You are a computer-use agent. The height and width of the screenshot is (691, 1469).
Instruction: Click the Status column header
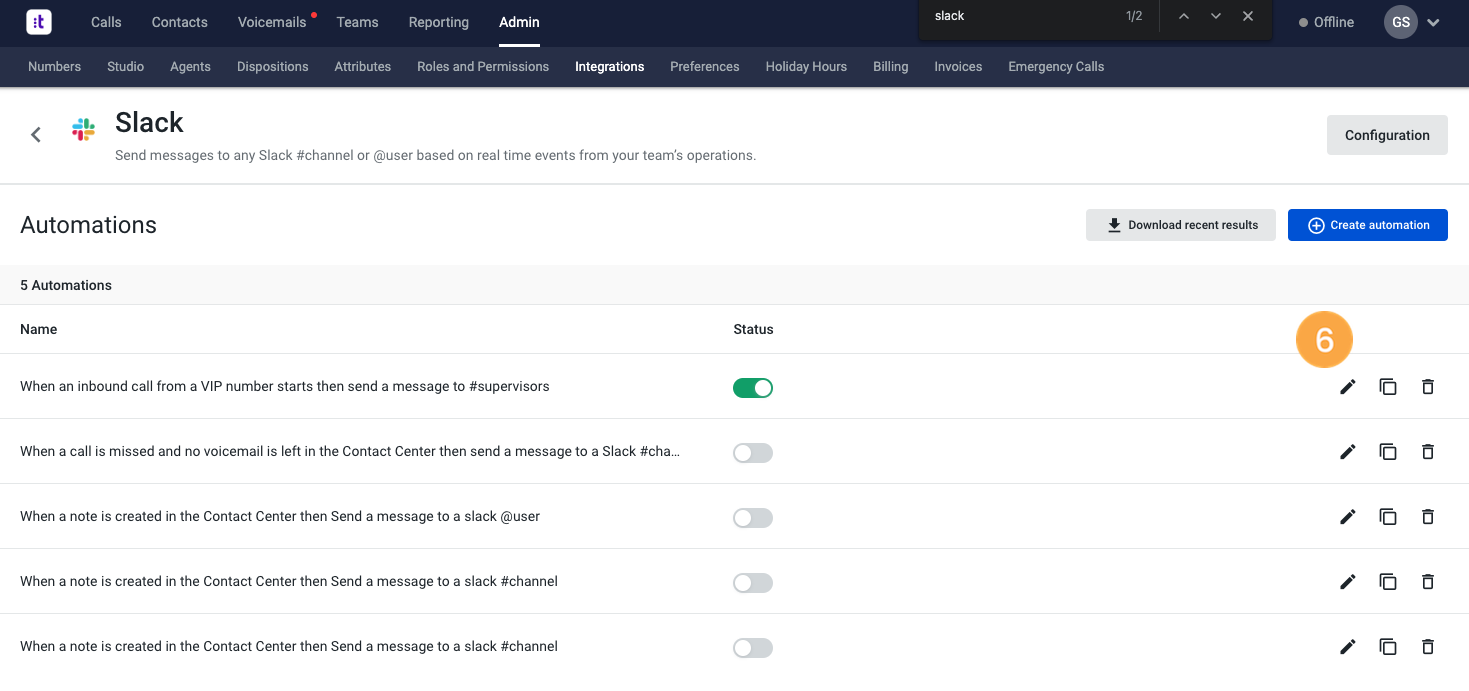click(x=753, y=329)
